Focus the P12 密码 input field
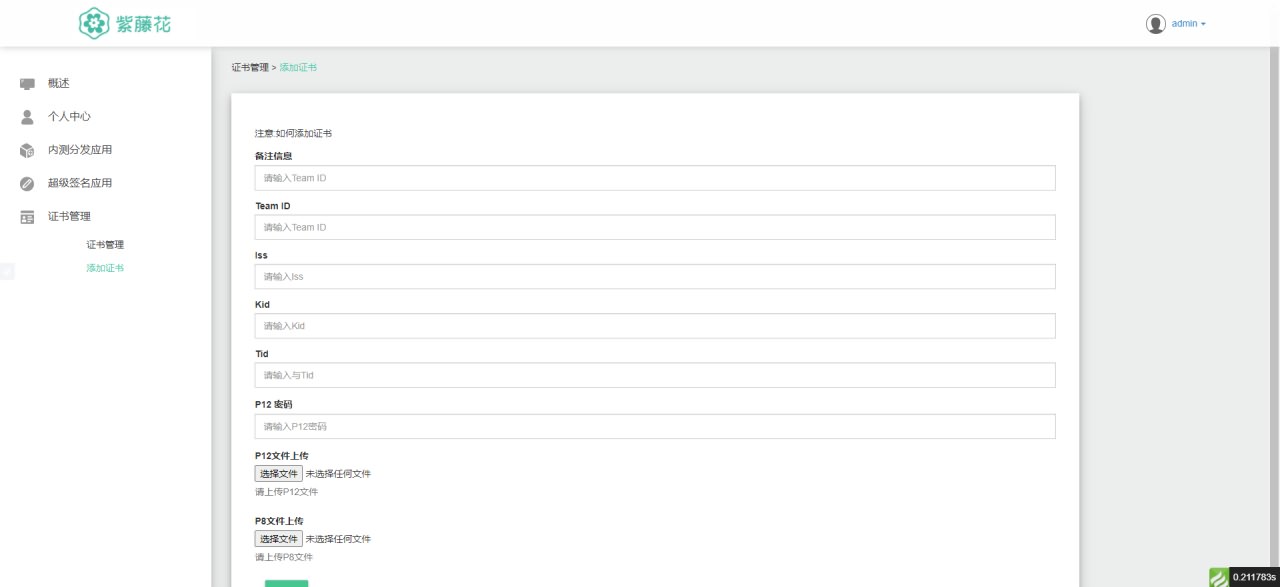Screen dimensions: 1280x587 pyautogui.click(x=655, y=426)
